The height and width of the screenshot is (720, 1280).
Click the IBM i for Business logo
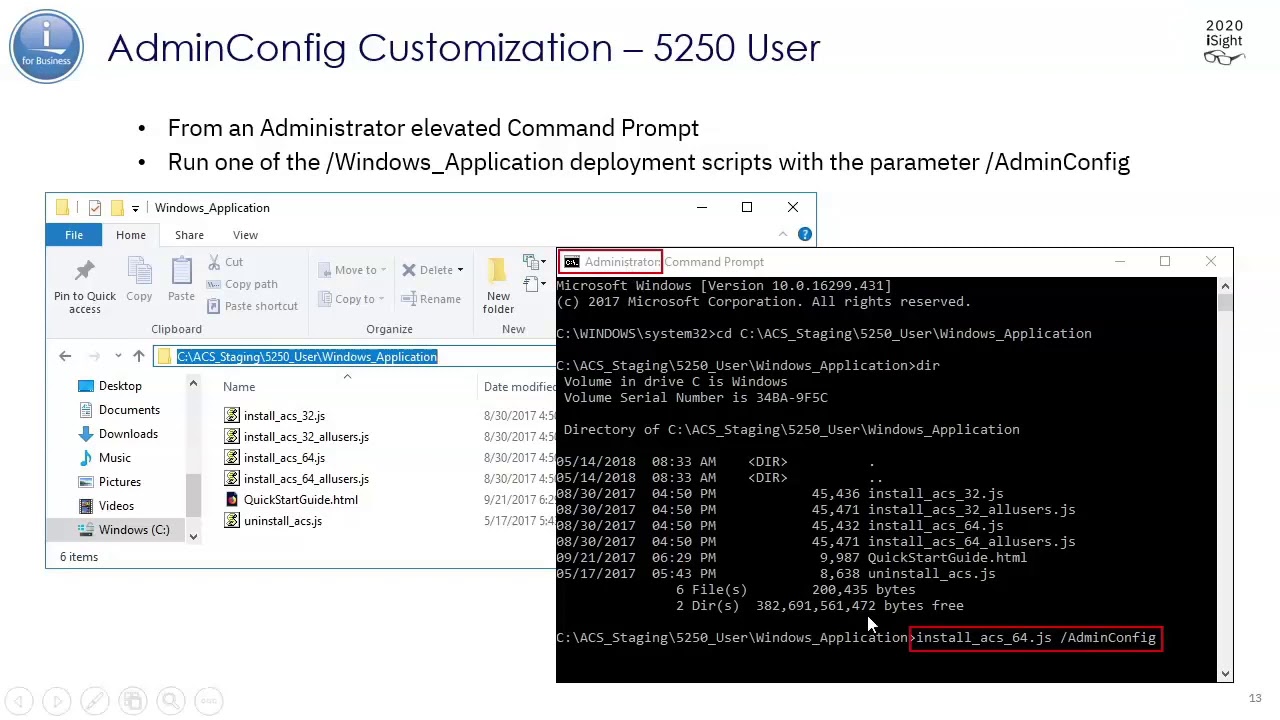[x=47, y=47]
